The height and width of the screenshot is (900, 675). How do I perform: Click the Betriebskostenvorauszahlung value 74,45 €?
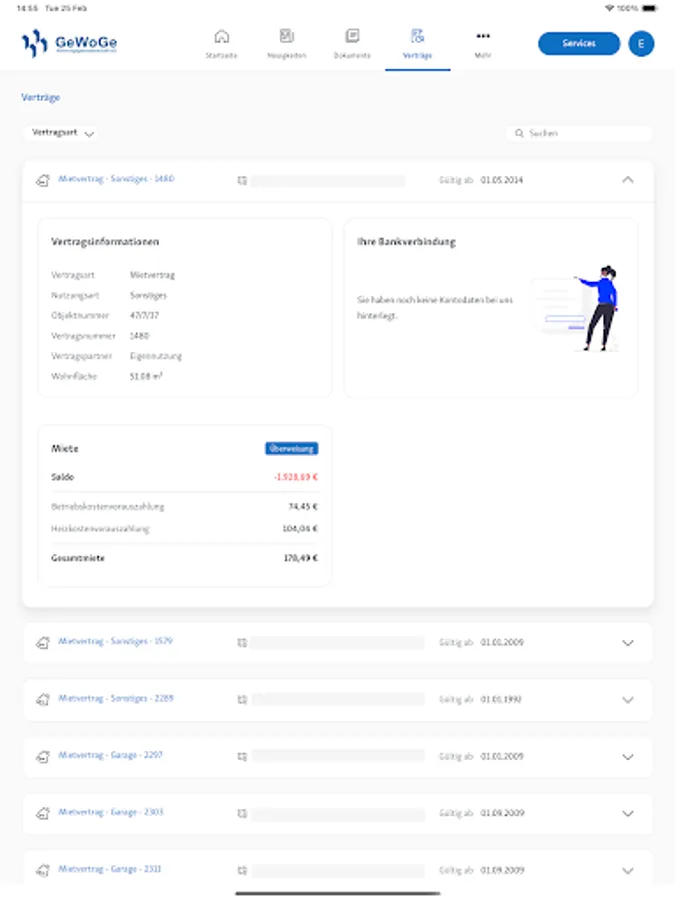coord(302,506)
